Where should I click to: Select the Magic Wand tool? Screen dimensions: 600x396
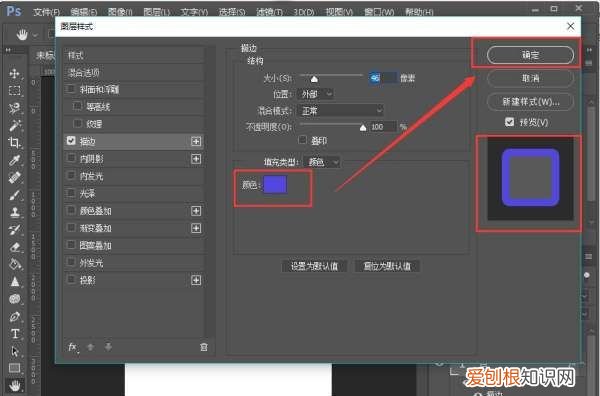pos(15,125)
